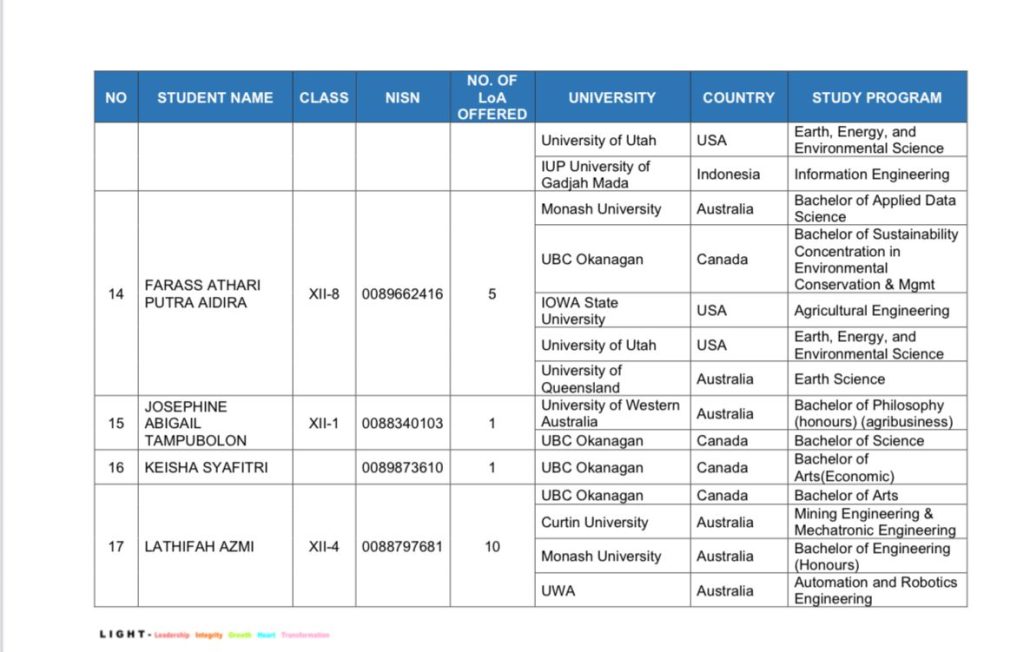Click the Automation and Robotics Engineering cell

[875, 590]
